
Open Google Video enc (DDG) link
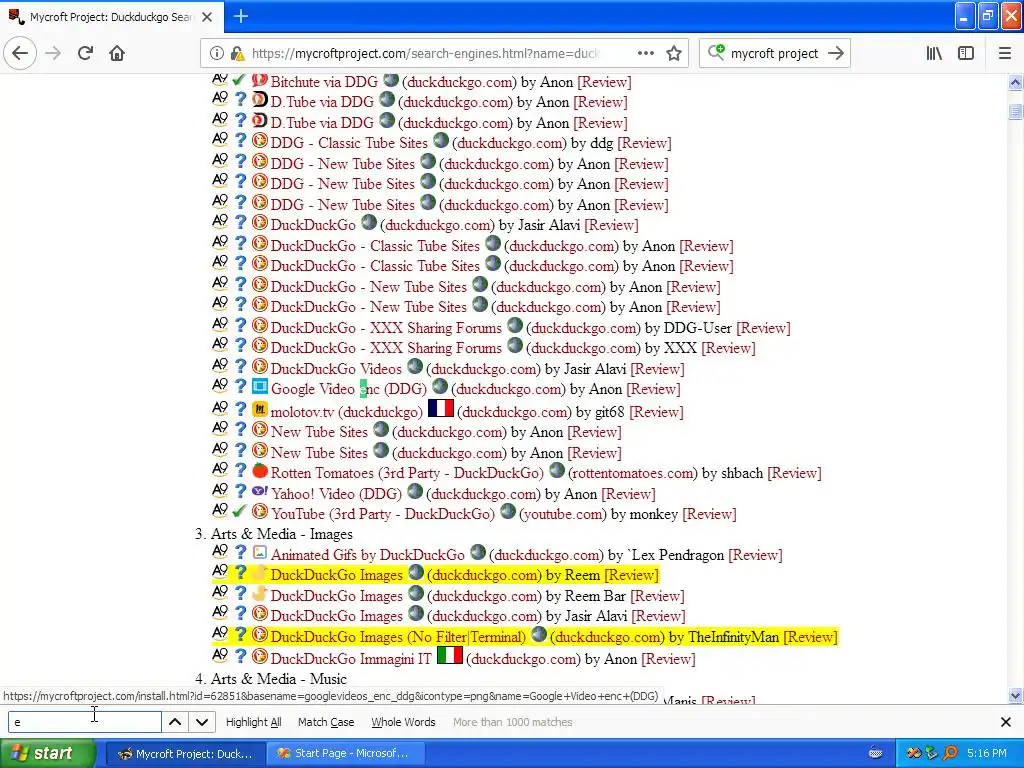(349, 389)
